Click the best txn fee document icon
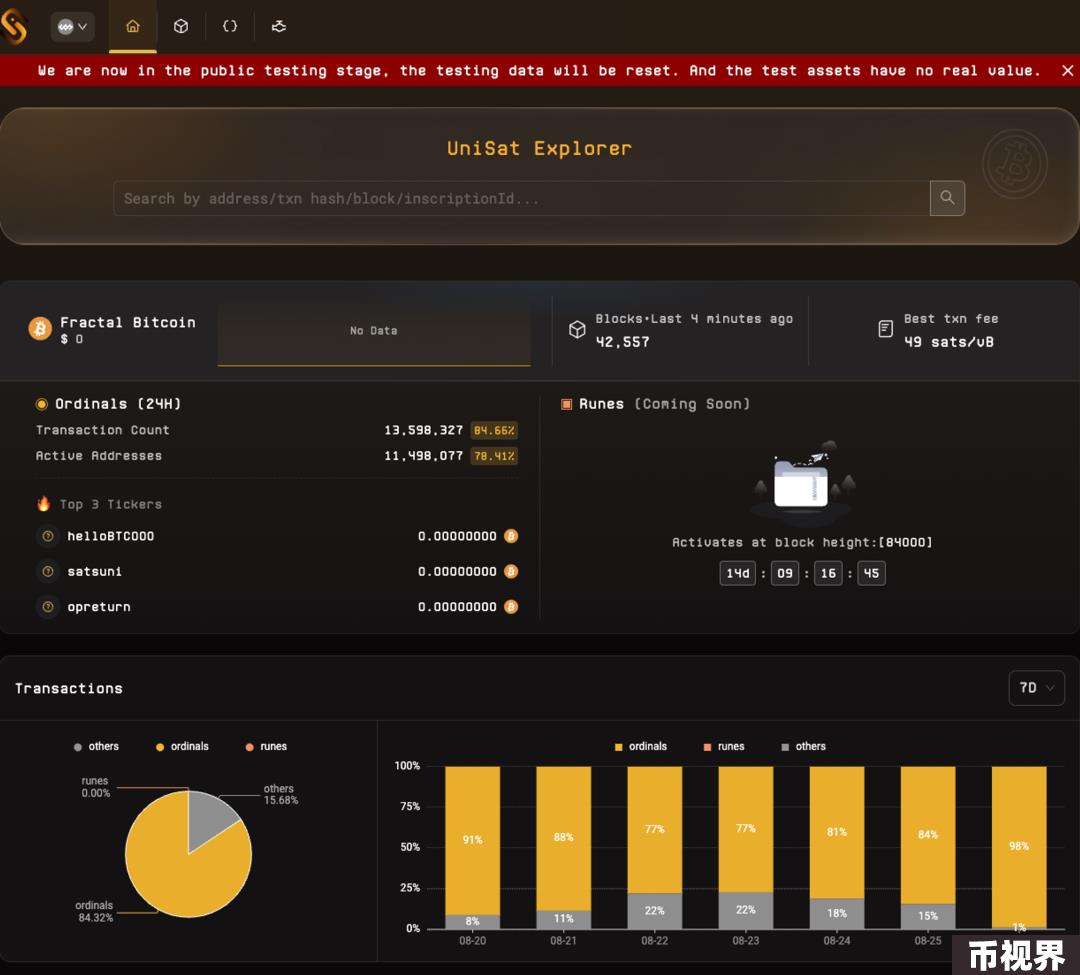 point(886,329)
